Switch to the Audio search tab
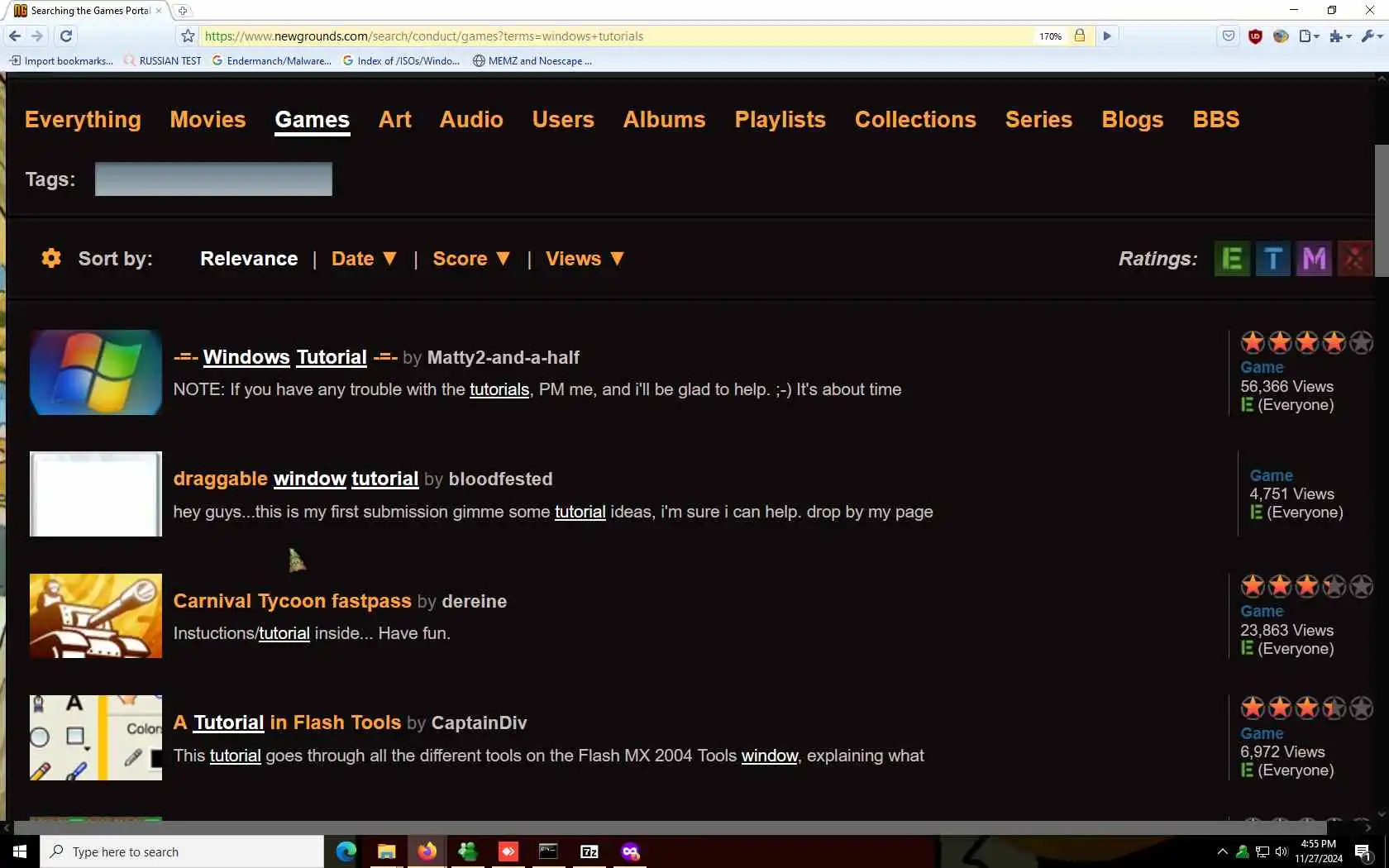The height and width of the screenshot is (868, 1389). [x=471, y=119]
